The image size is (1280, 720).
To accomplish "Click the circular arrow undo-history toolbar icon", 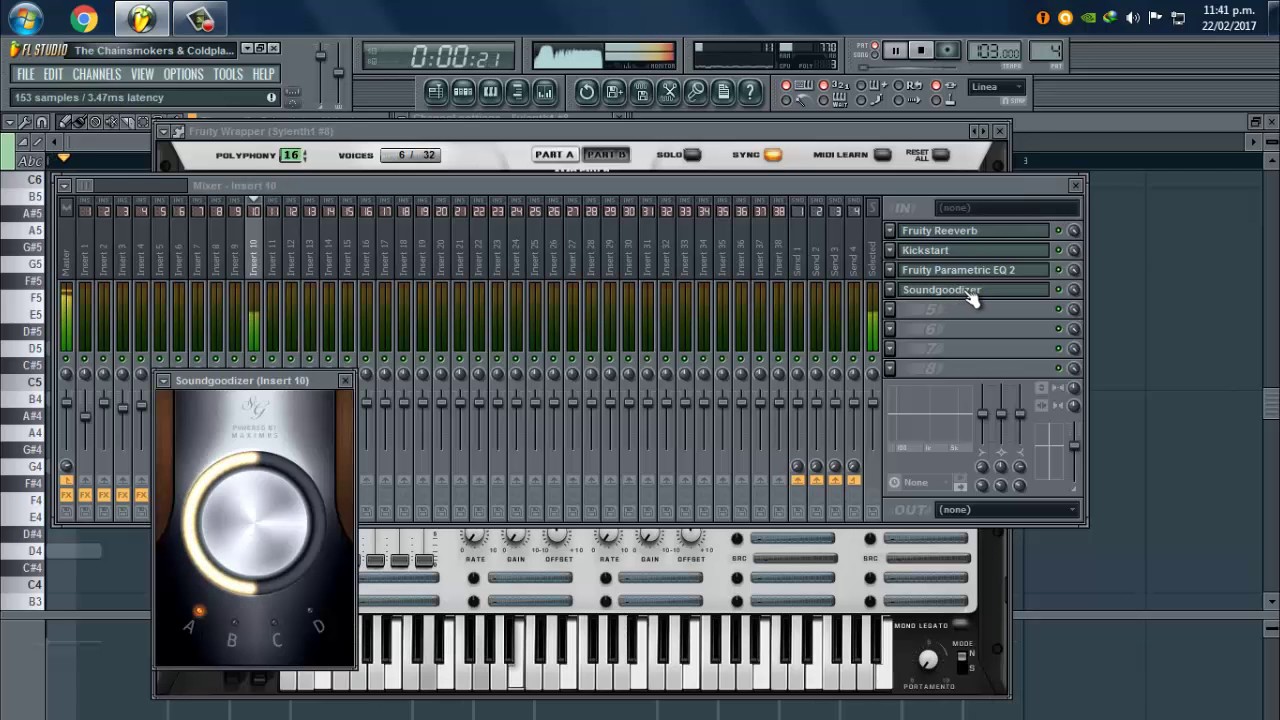I will [587, 92].
